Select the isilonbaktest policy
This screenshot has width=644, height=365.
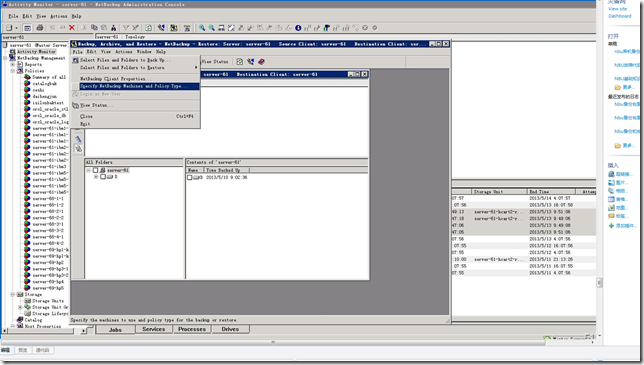(x=48, y=103)
